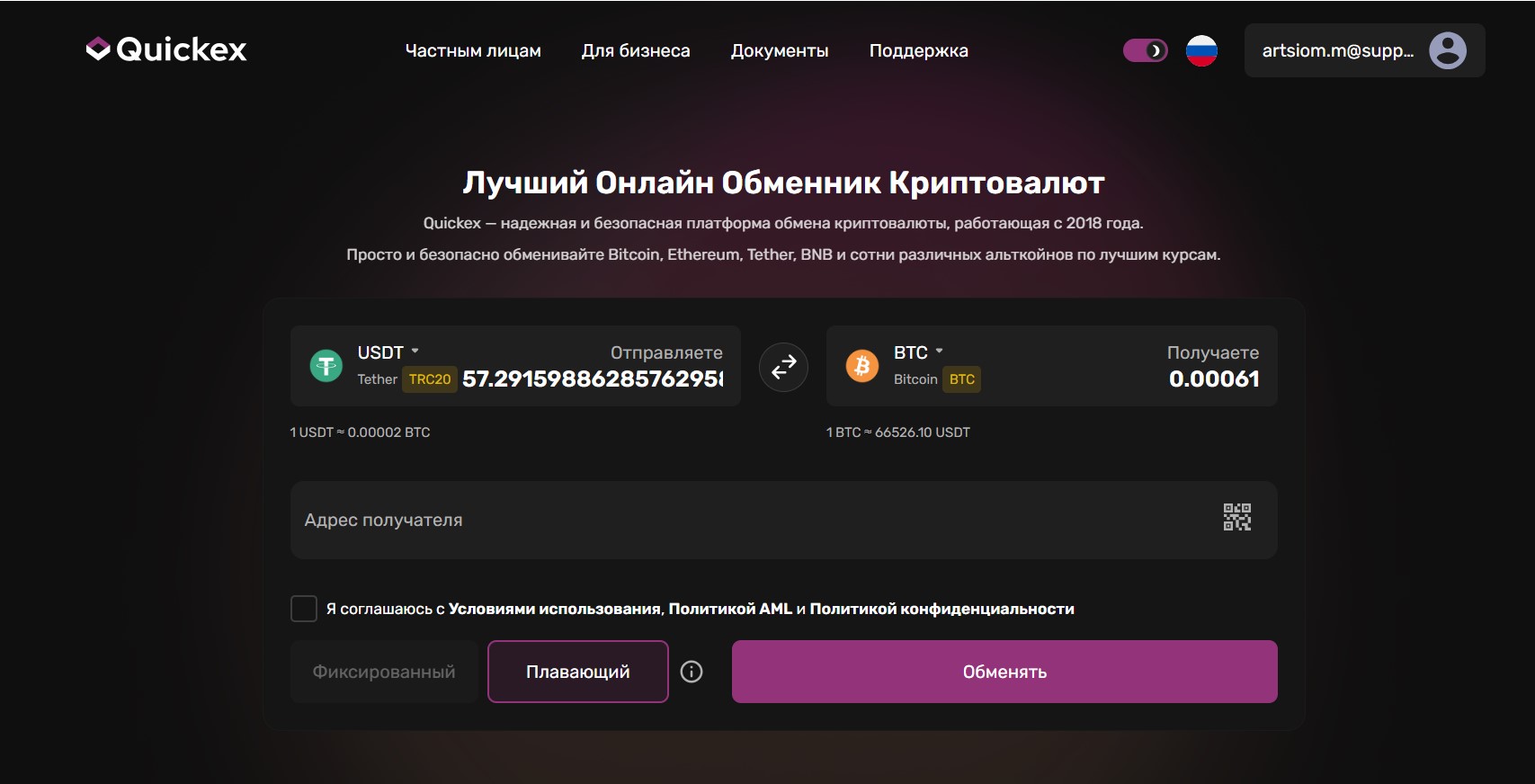The height and width of the screenshot is (784, 1535).
Task: Open the Политикой AML link
Action: click(x=730, y=609)
